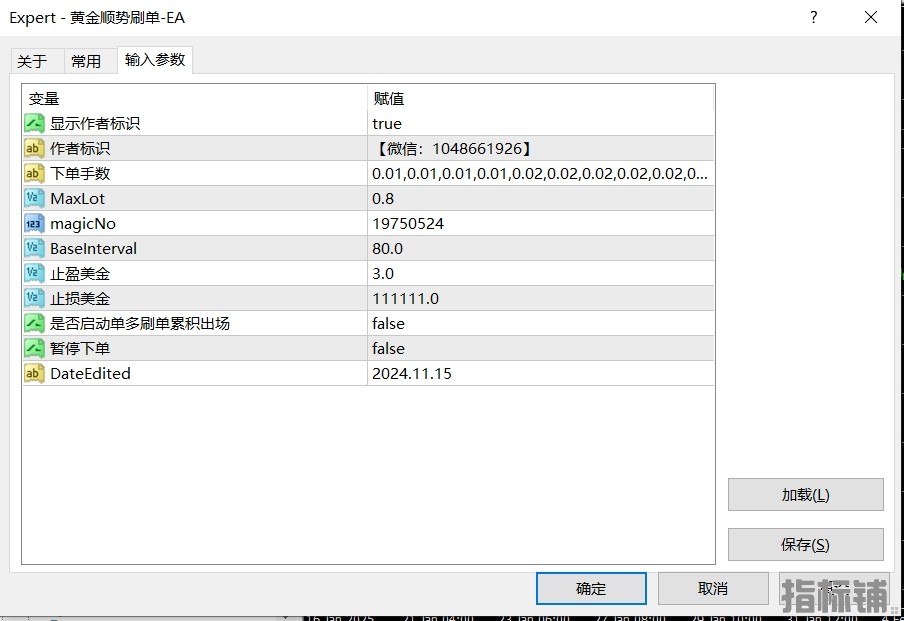This screenshot has height=621, width=904.
Task: Open the help question mark button
Action: click(x=813, y=17)
